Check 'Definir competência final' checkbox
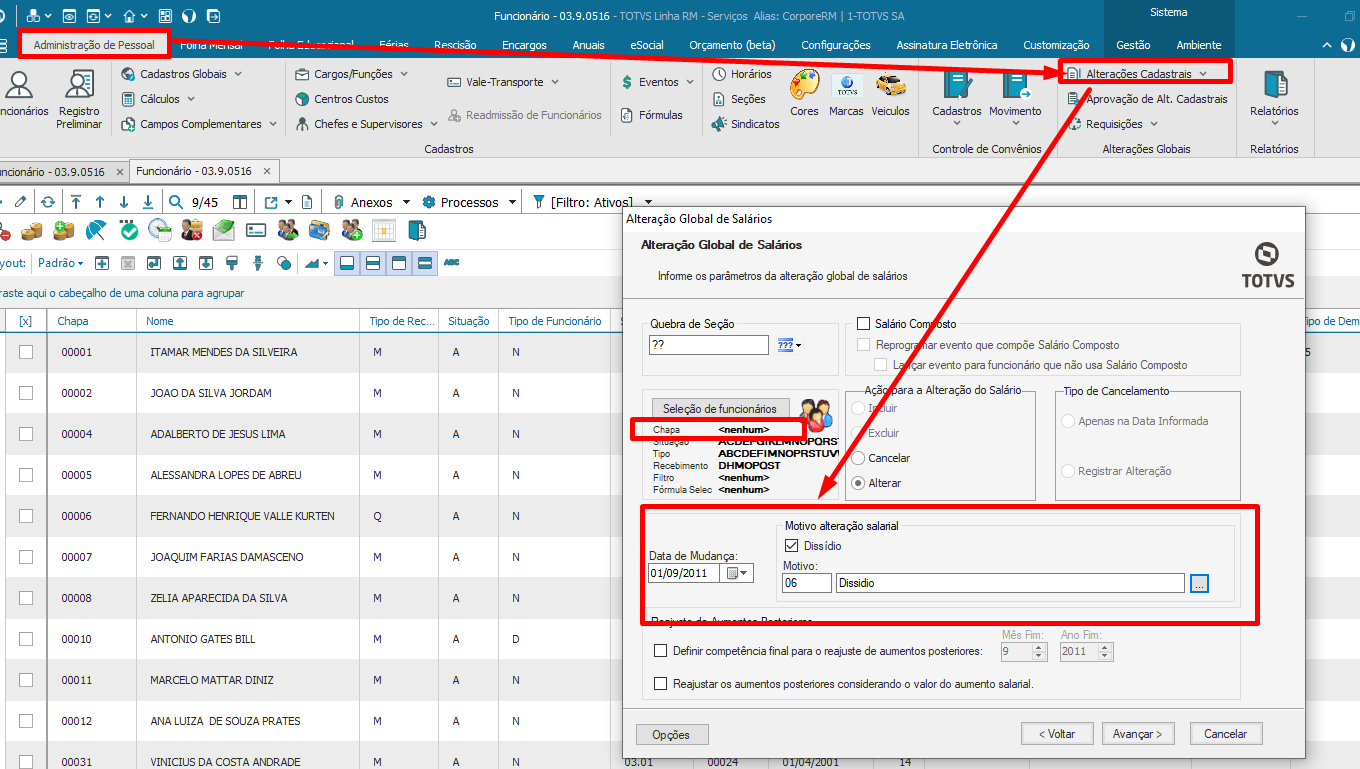1360x769 pixels. click(660, 651)
